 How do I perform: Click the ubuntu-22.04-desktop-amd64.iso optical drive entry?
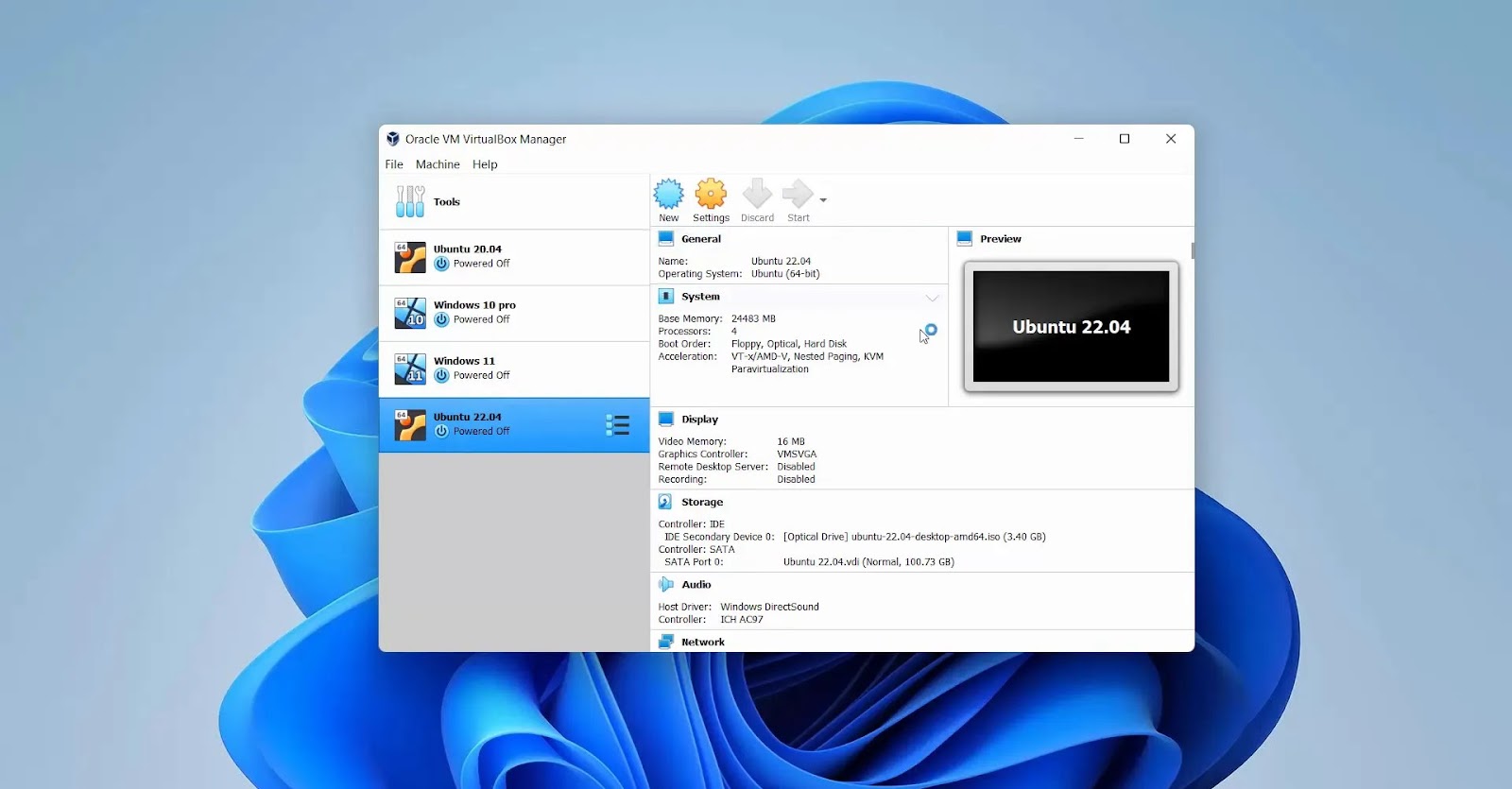[914, 537]
